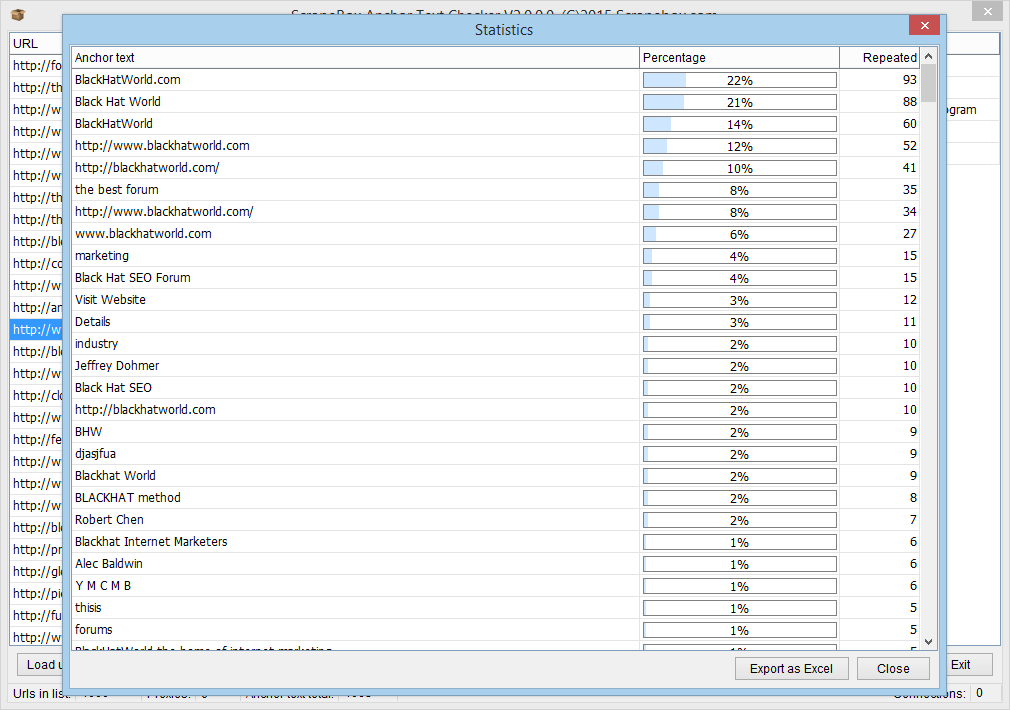Click the repeated count 88 cell
The width and height of the screenshot is (1010, 710).
880,102
